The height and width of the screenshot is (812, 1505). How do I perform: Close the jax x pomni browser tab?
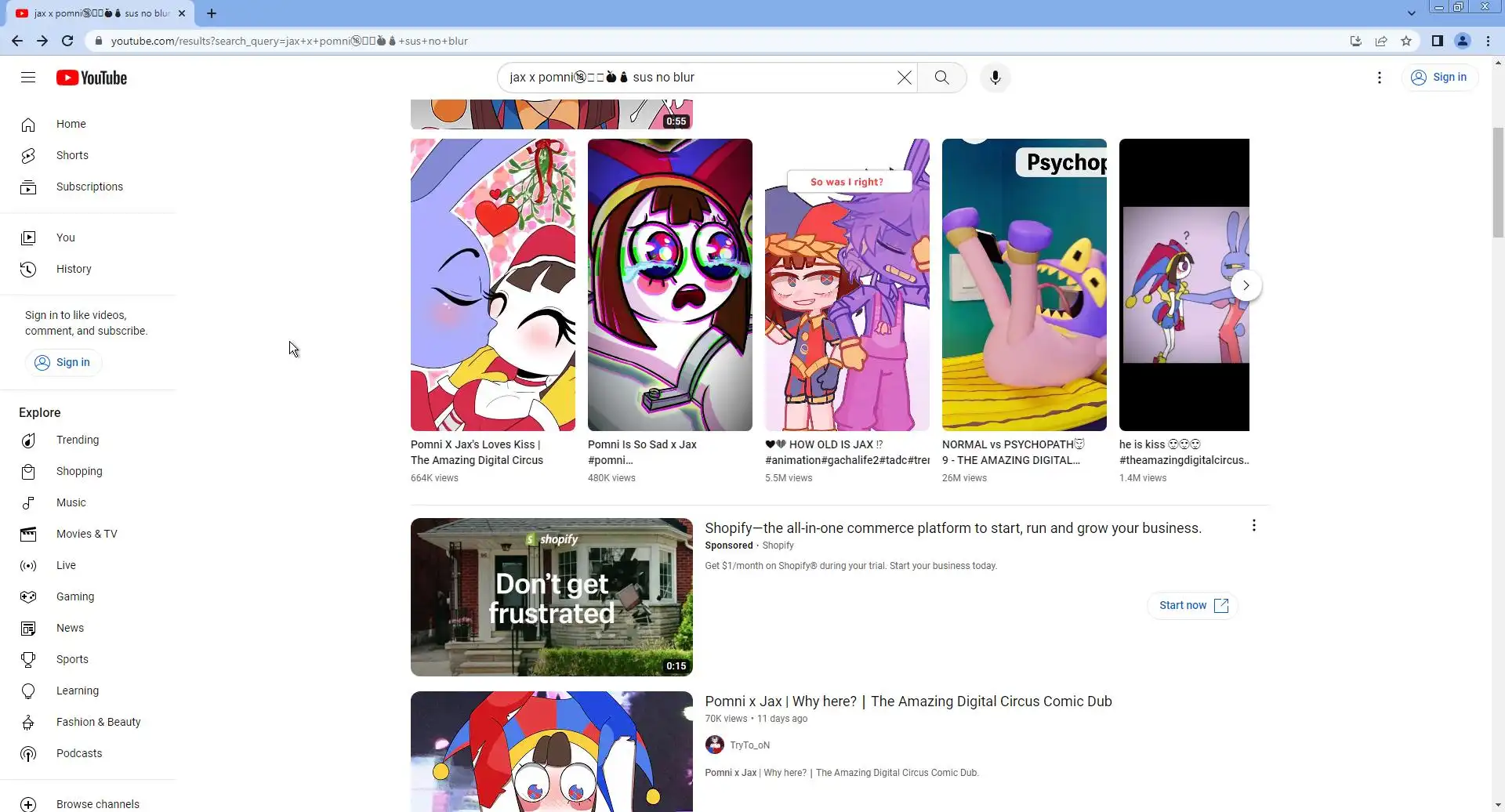pos(182,13)
